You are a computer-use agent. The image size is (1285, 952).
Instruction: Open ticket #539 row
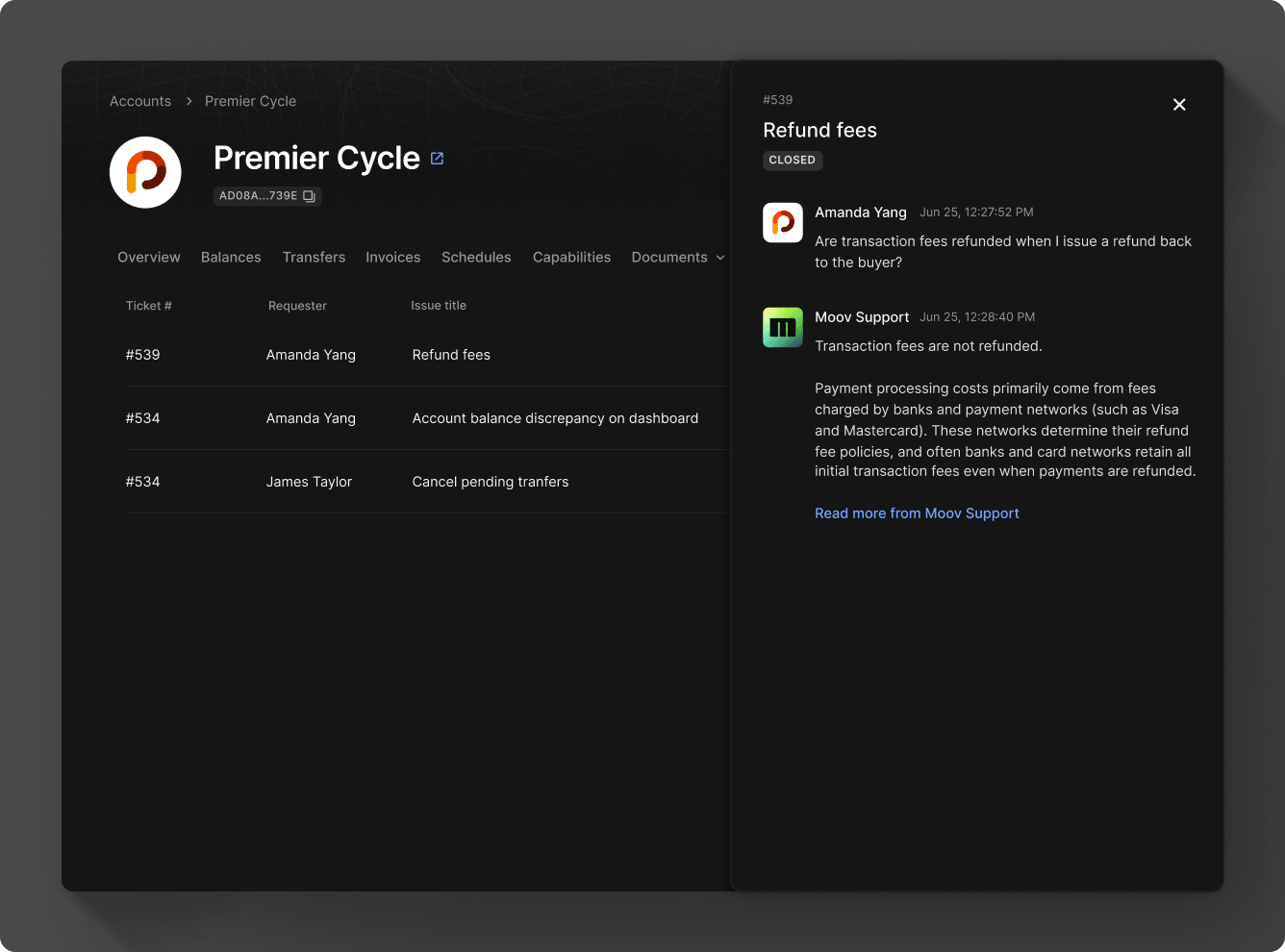428,355
